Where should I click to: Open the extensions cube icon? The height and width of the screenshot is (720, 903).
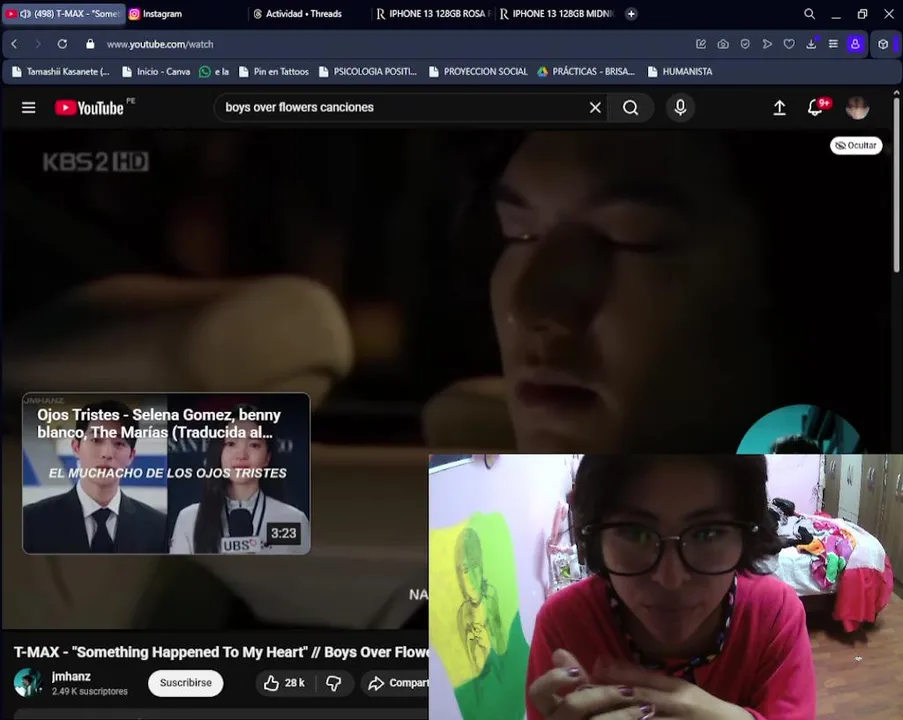883,44
